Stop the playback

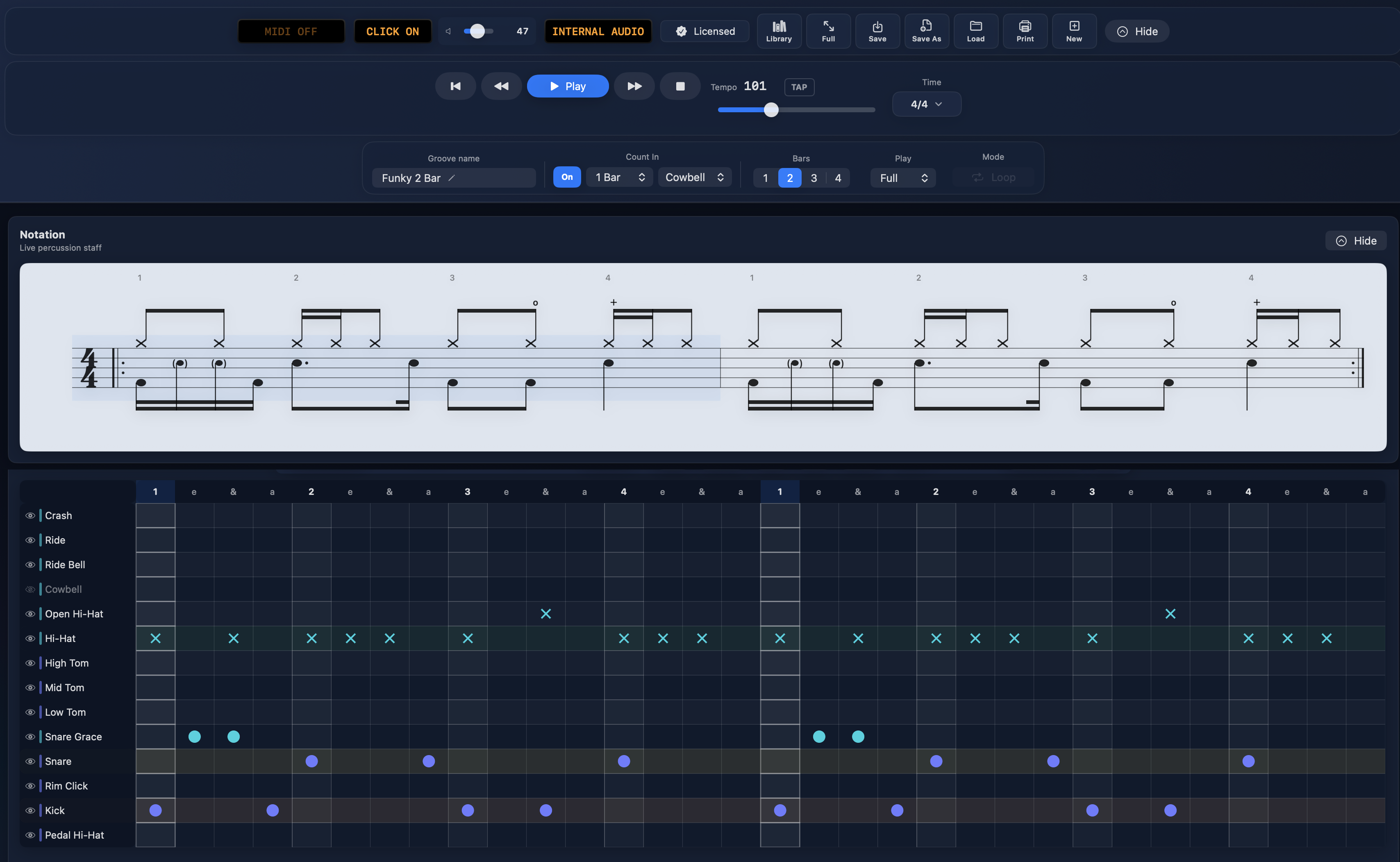coord(680,86)
